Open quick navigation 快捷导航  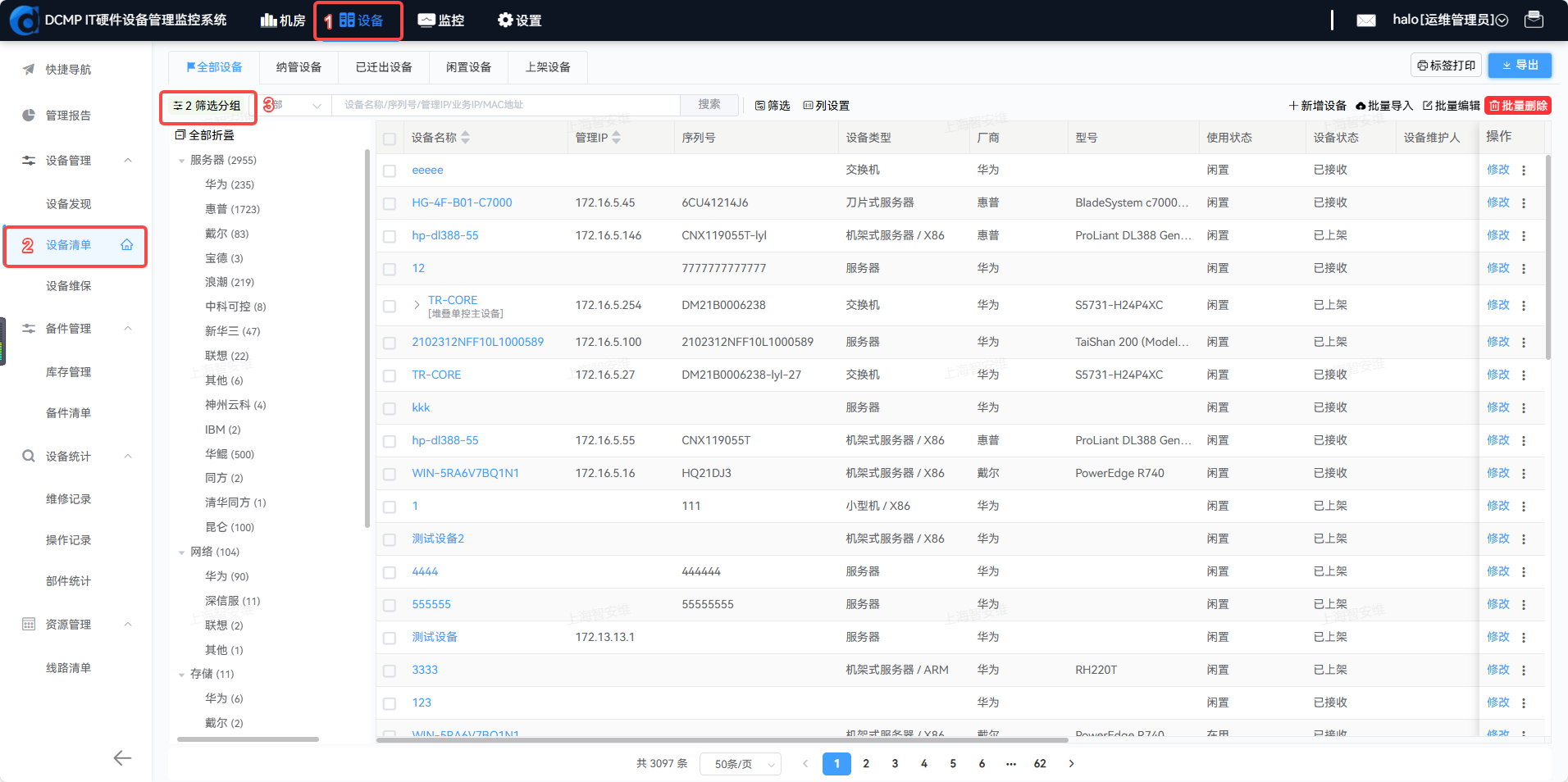(68, 70)
